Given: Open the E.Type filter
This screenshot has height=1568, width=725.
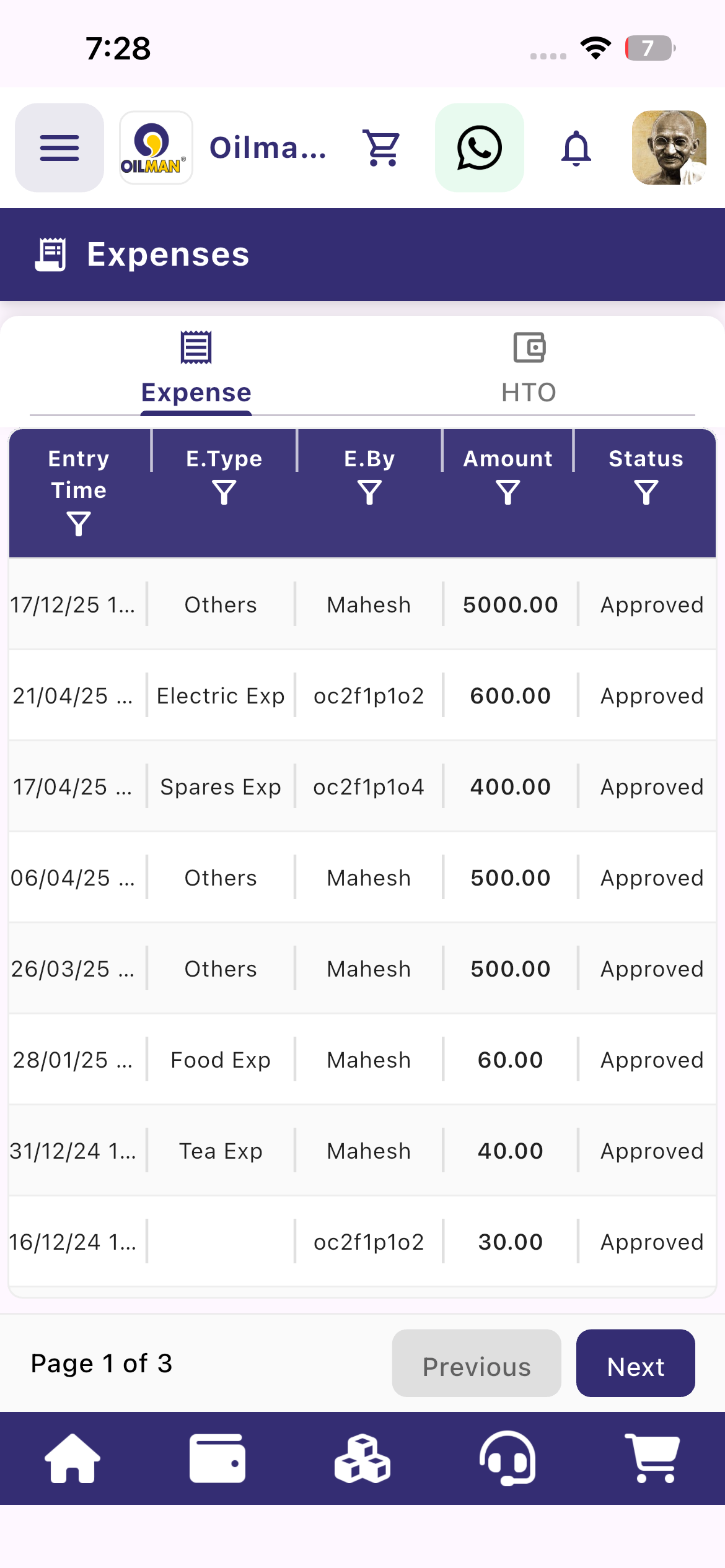Looking at the screenshot, I should coord(224,493).
